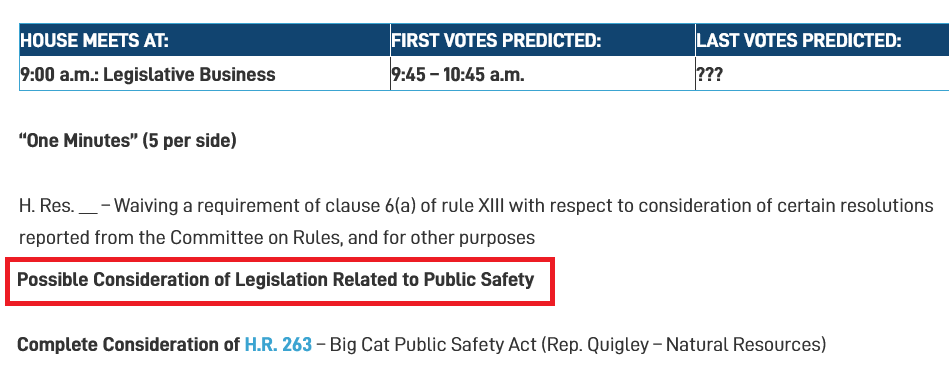Click the words "Legislative Business"
This screenshot has width=949, height=385.
tap(189, 74)
